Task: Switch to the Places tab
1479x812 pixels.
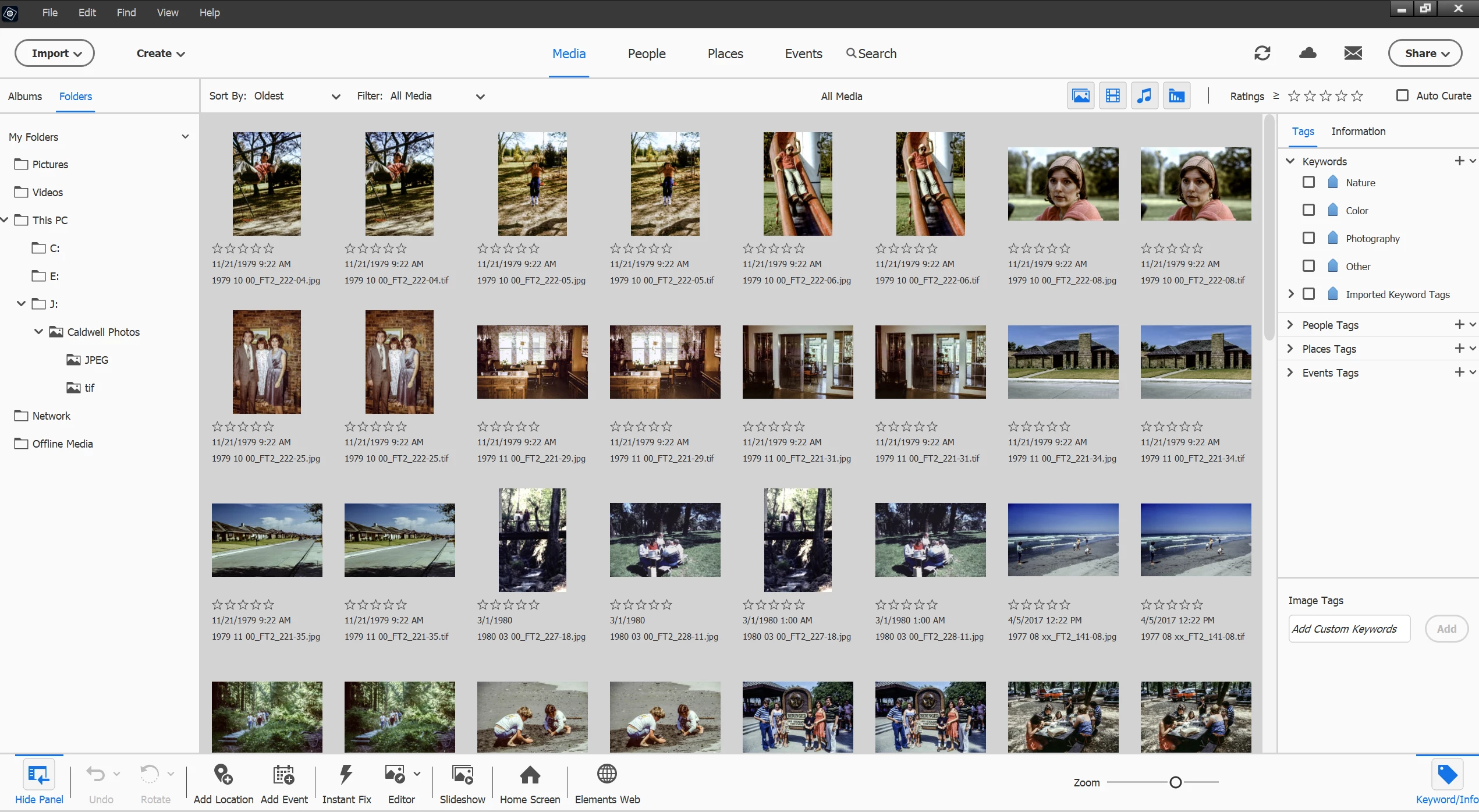Action: [x=725, y=54]
